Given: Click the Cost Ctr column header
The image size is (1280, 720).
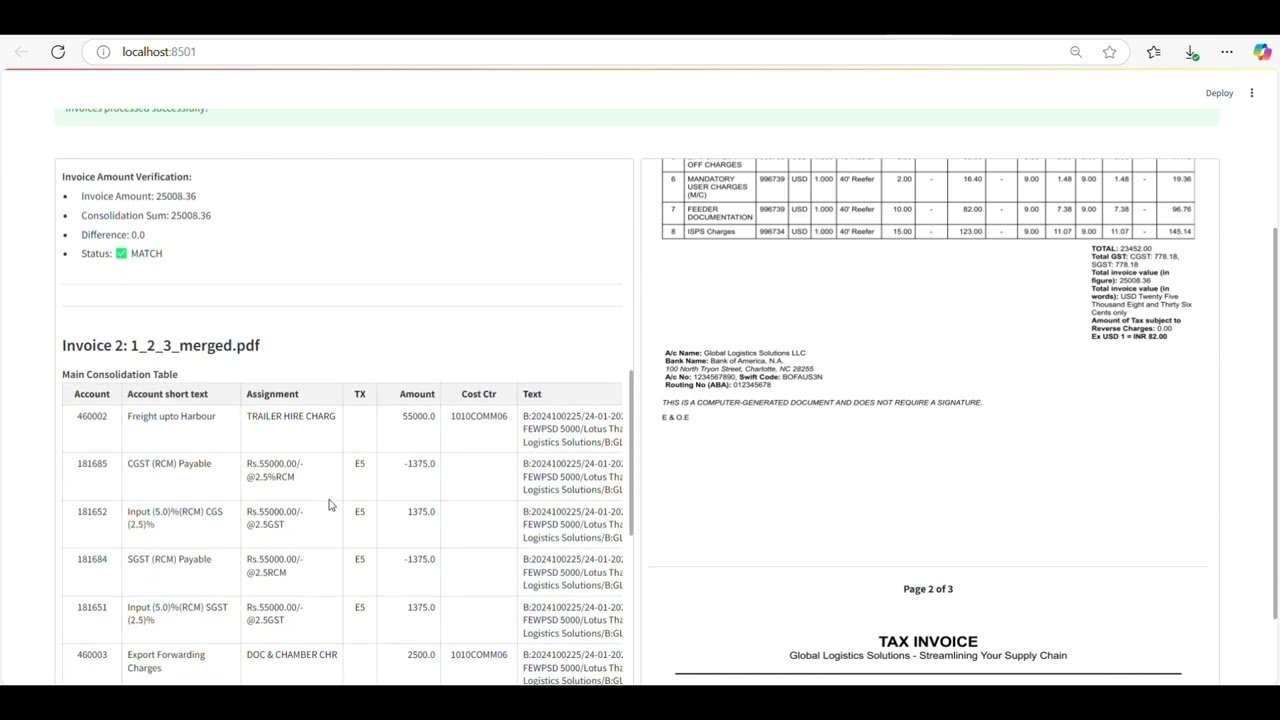Looking at the screenshot, I should (x=479, y=394).
